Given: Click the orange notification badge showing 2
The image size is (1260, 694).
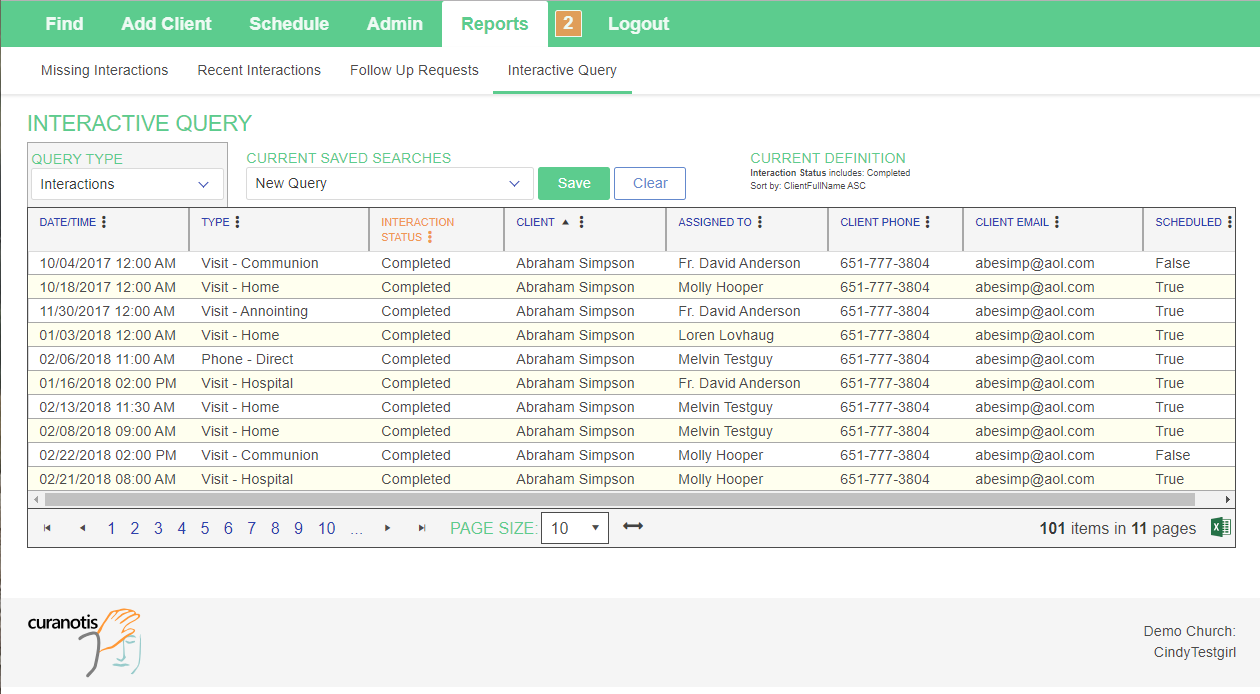Looking at the screenshot, I should pos(567,23).
